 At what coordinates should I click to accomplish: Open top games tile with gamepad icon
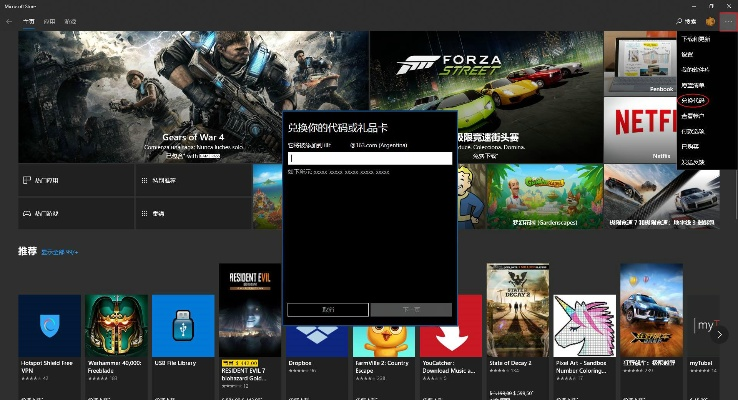click(x=76, y=213)
